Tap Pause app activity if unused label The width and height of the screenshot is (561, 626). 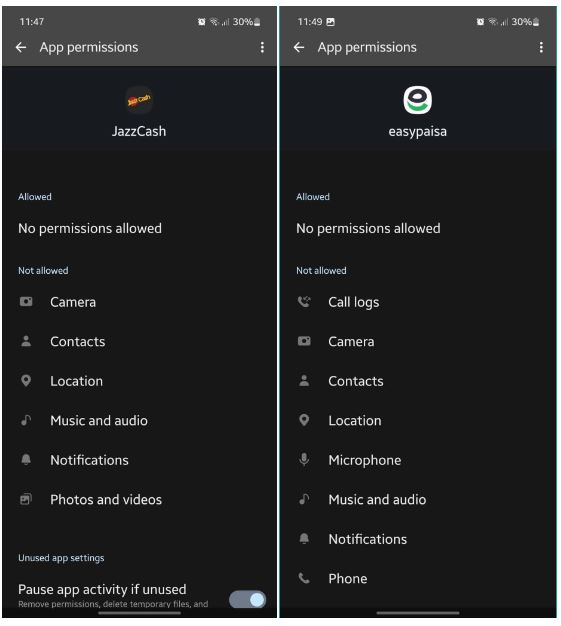102,589
